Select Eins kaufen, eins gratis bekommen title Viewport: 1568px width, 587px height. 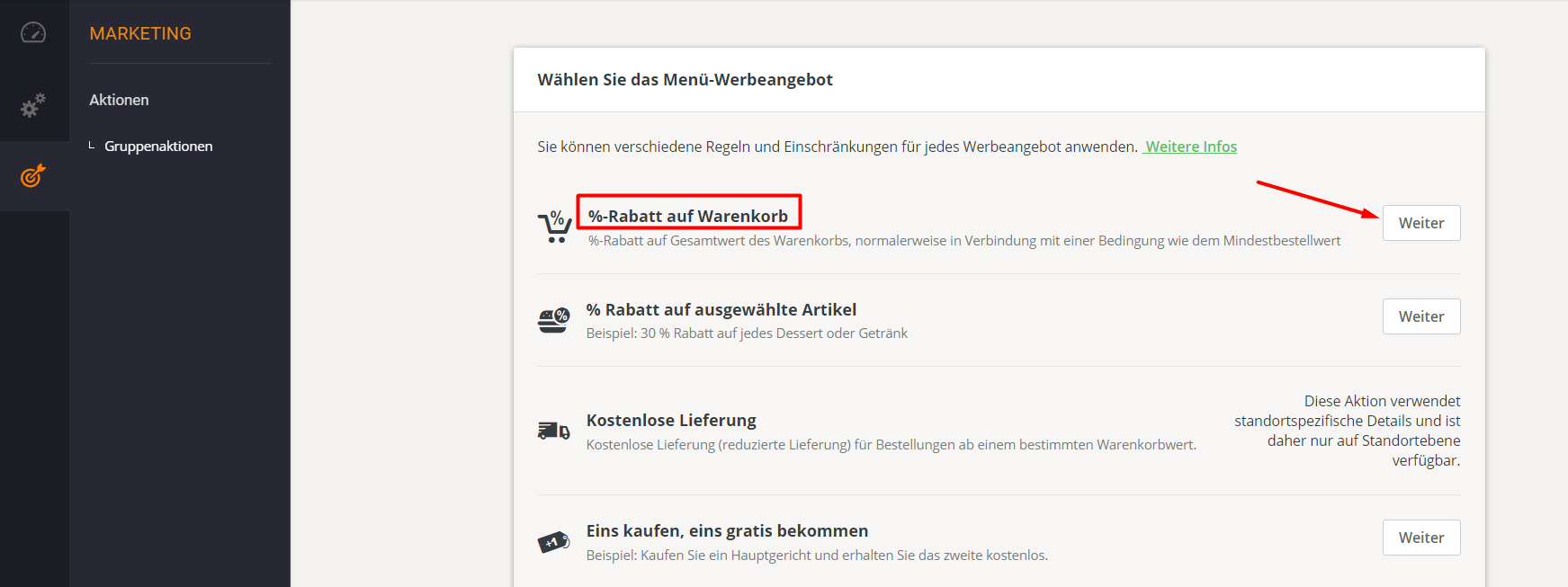point(727,530)
